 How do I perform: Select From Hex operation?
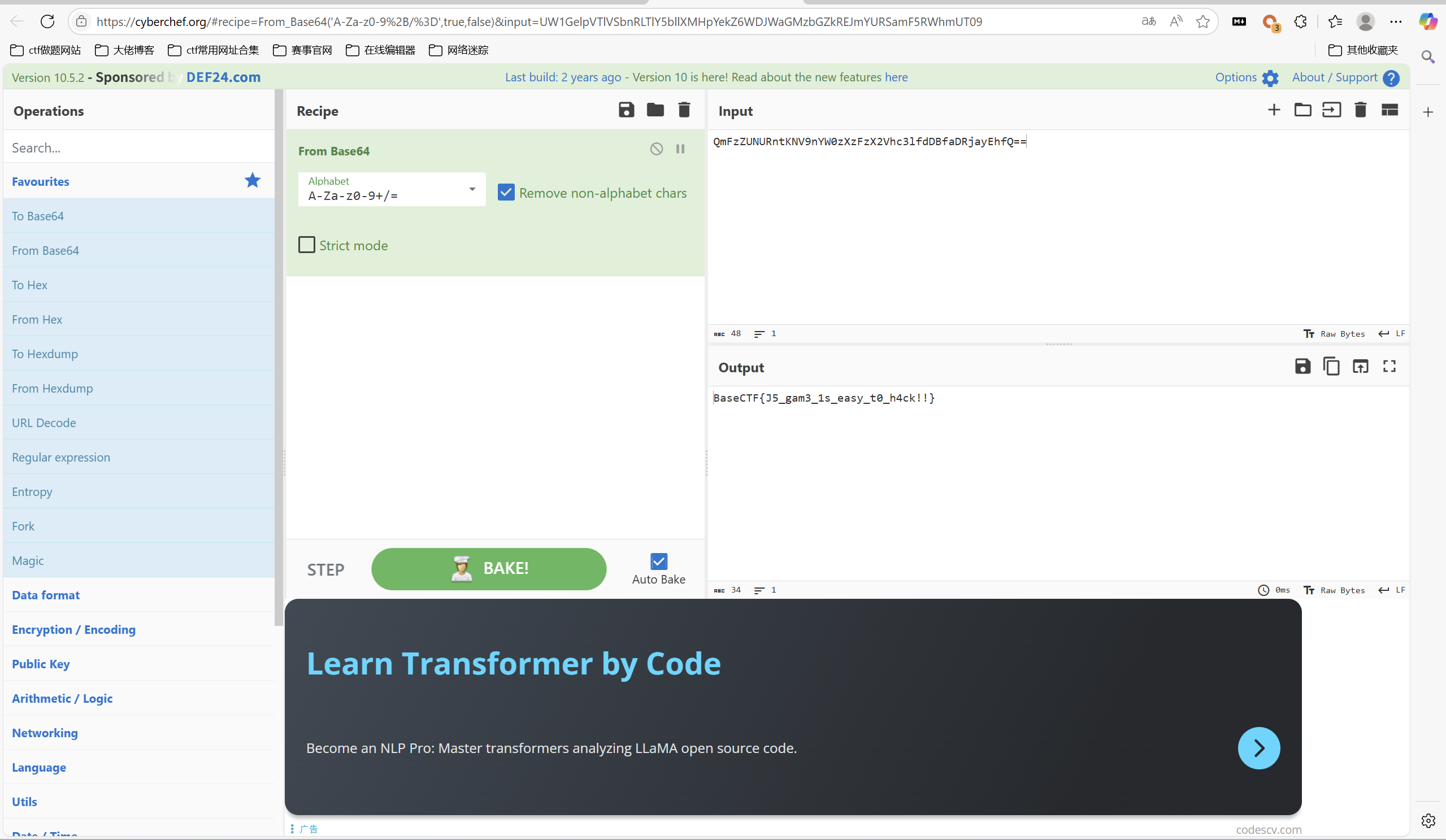click(139, 319)
